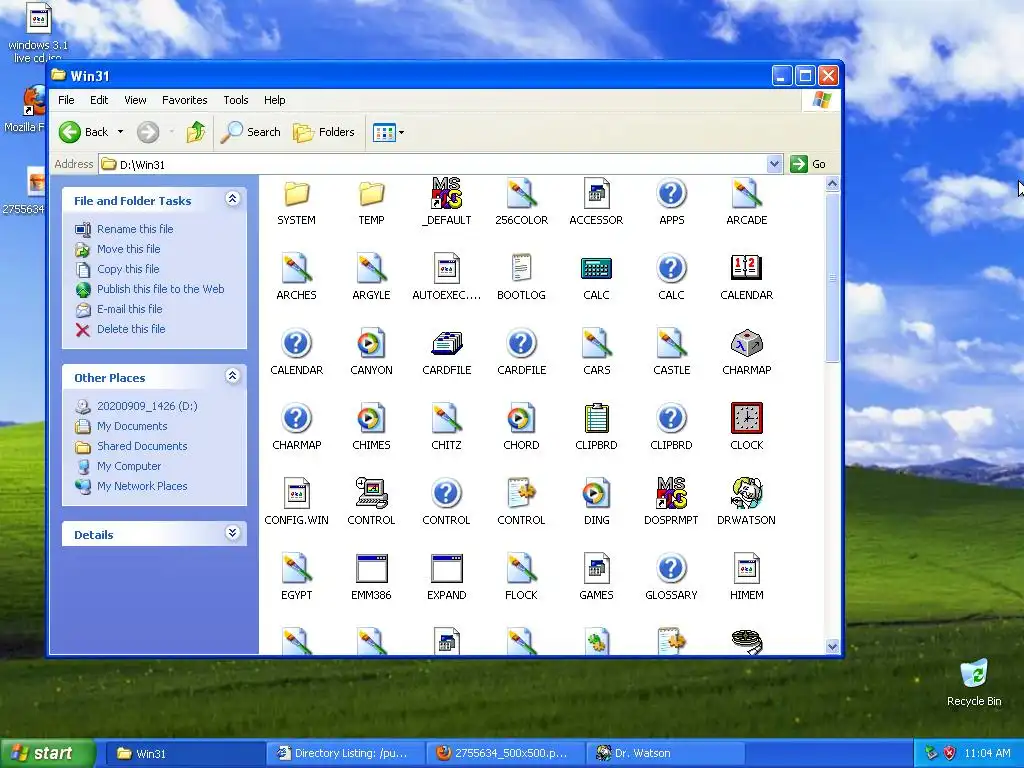The height and width of the screenshot is (768, 1024).
Task: Click Delete this file link
Action: click(x=131, y=329)
